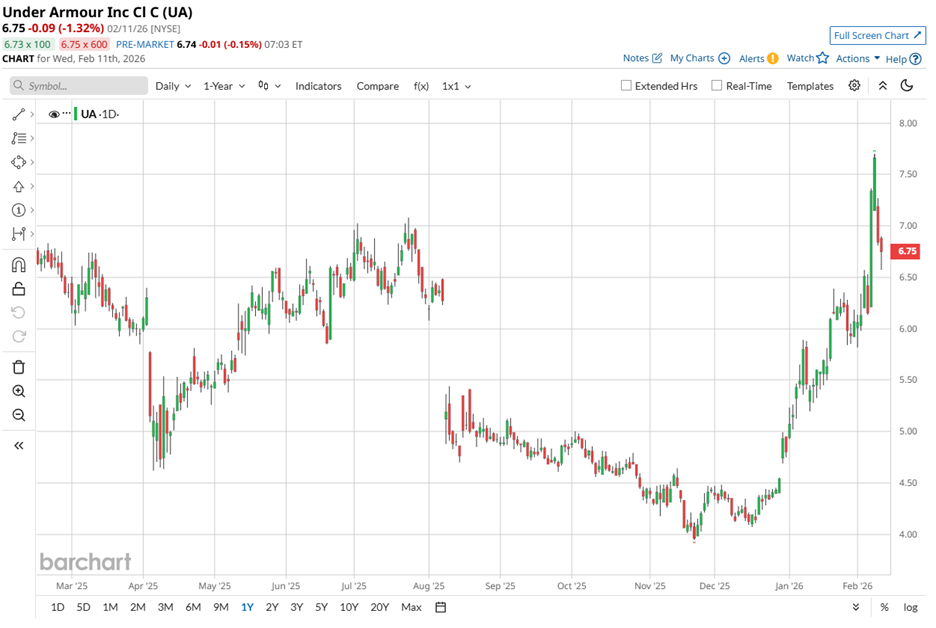Screen dimensions: 936x628
Task: Zoom in using the magnifier plus icon
Action: click(x=20, y=390)
